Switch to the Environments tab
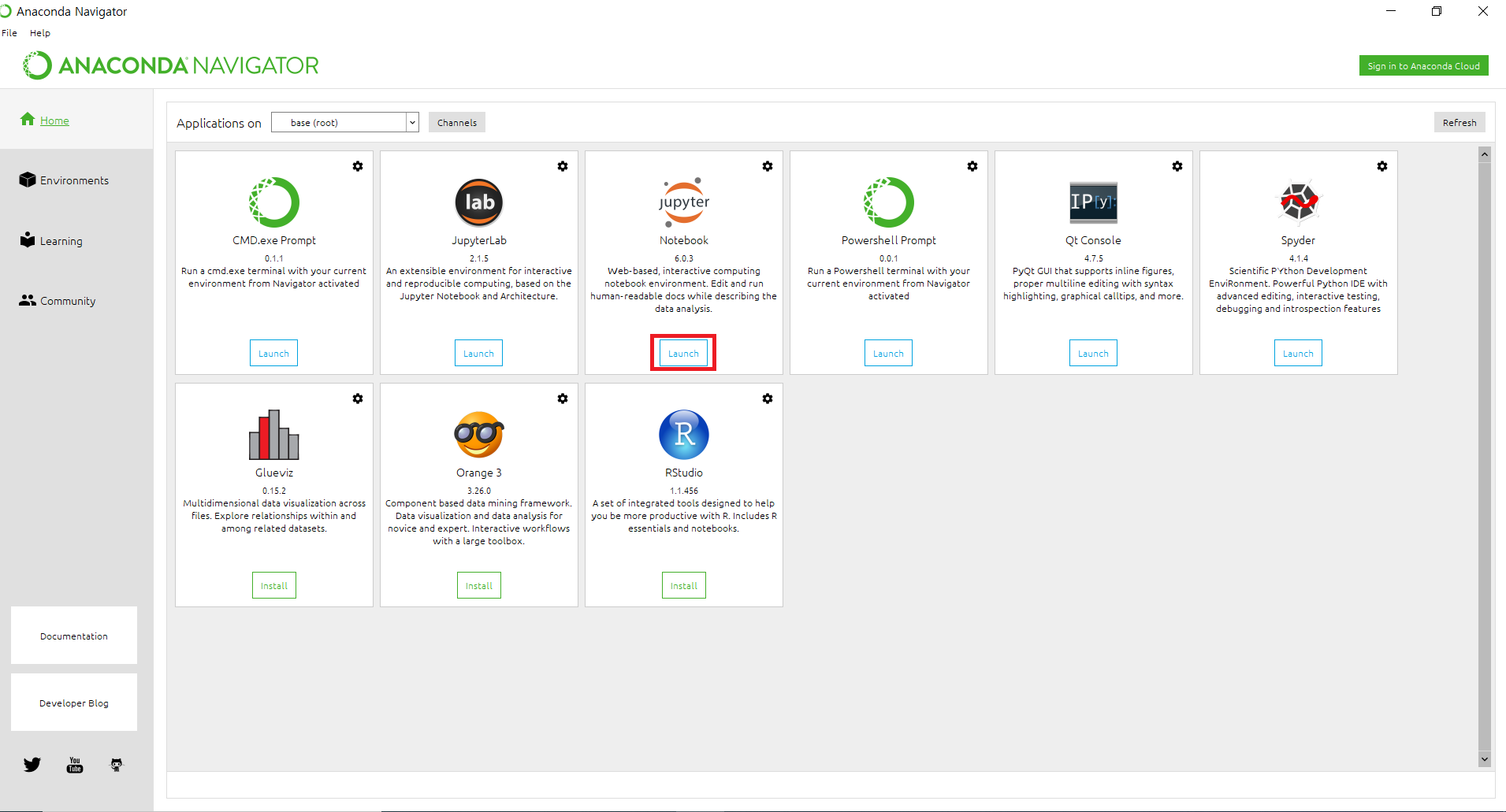Screen dimensions: 1506x812 pyautogui.click(x=65, y=180)
